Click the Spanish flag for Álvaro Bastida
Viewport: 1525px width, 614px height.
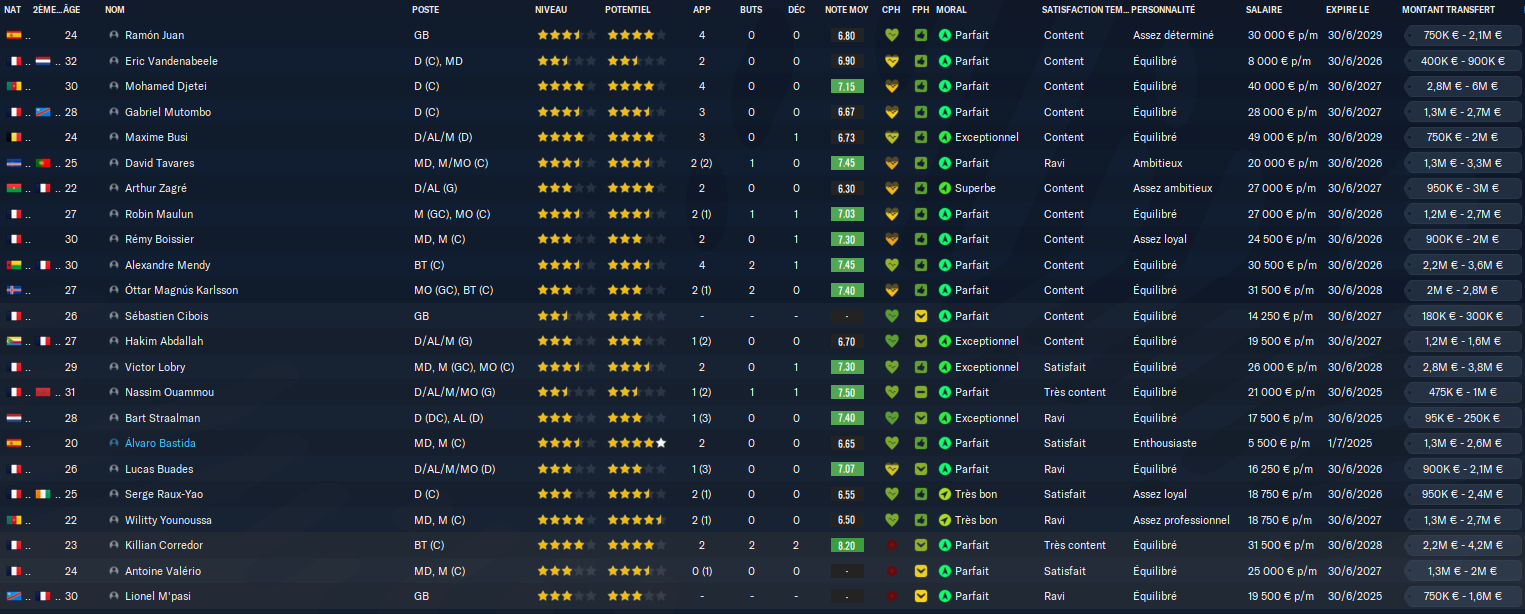[x=14, y=443]
